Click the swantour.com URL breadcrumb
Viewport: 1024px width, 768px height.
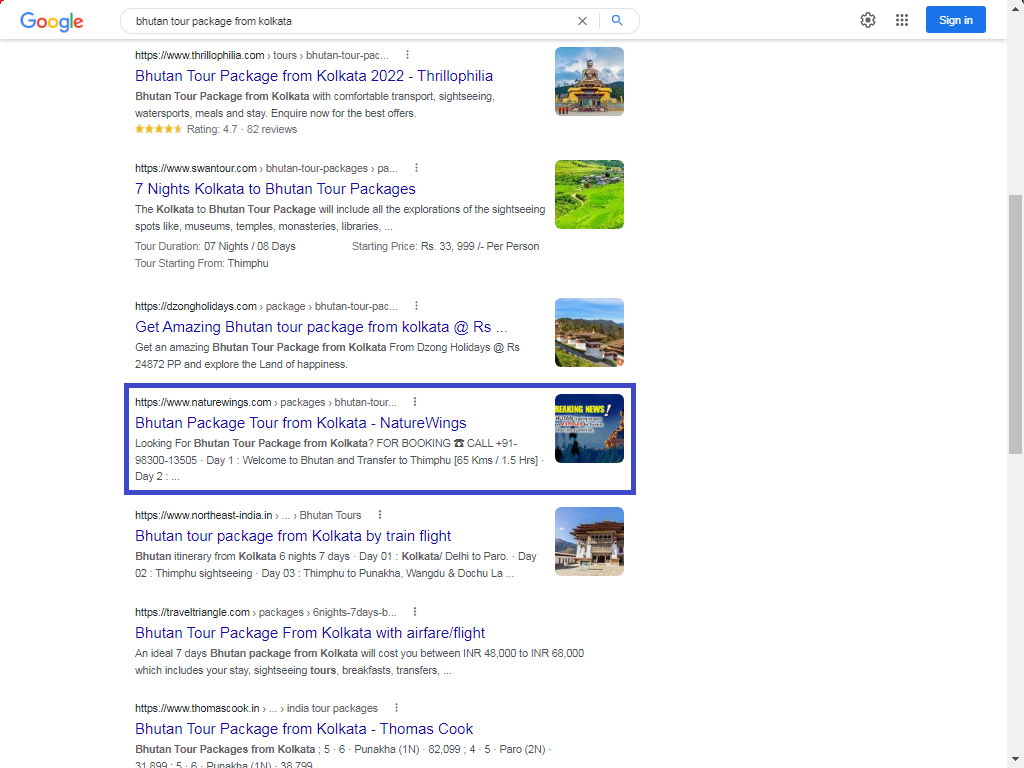[266, 168]
